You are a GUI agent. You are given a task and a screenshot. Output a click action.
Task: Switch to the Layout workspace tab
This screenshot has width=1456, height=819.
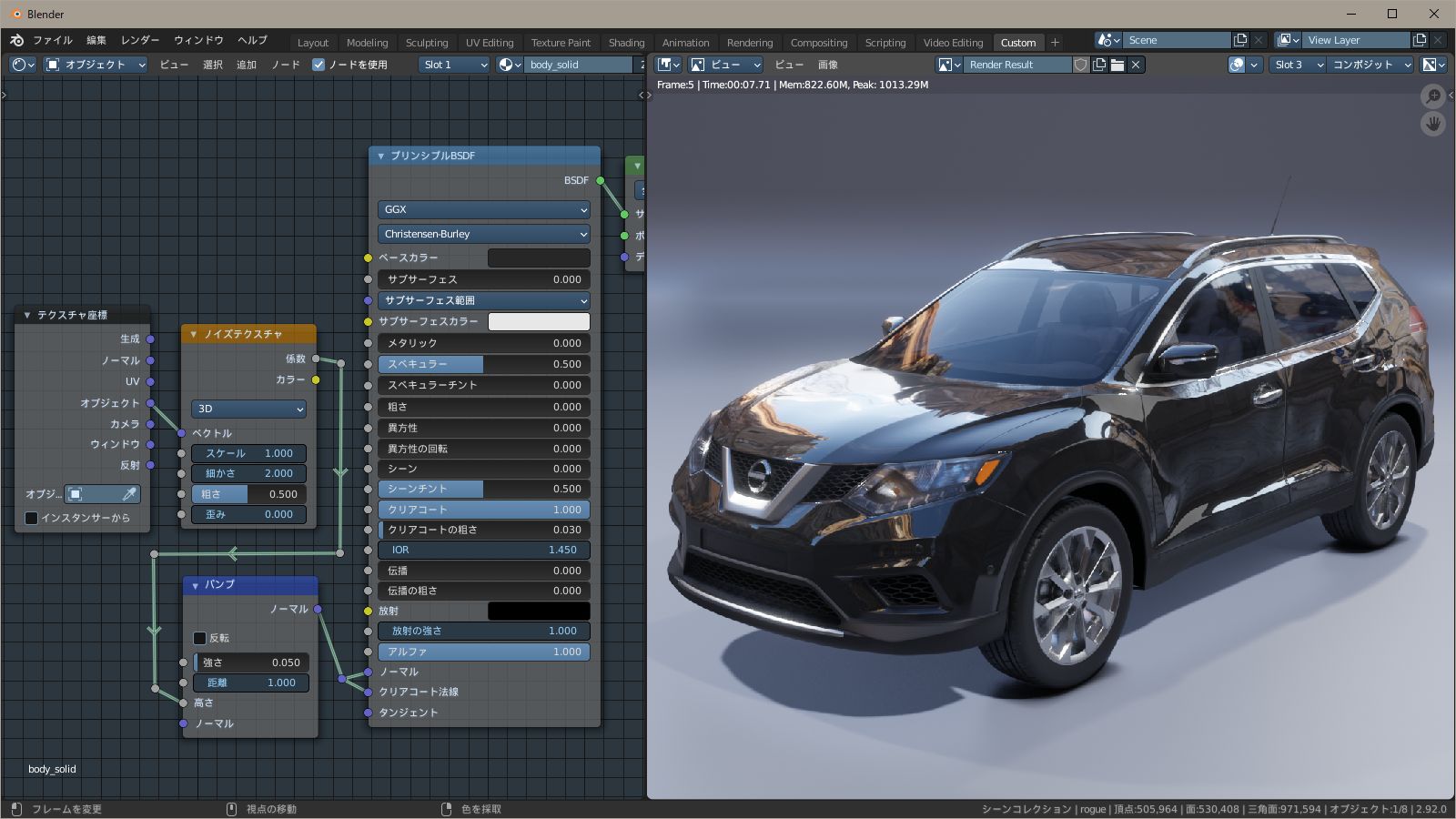[x=313, y=43]
